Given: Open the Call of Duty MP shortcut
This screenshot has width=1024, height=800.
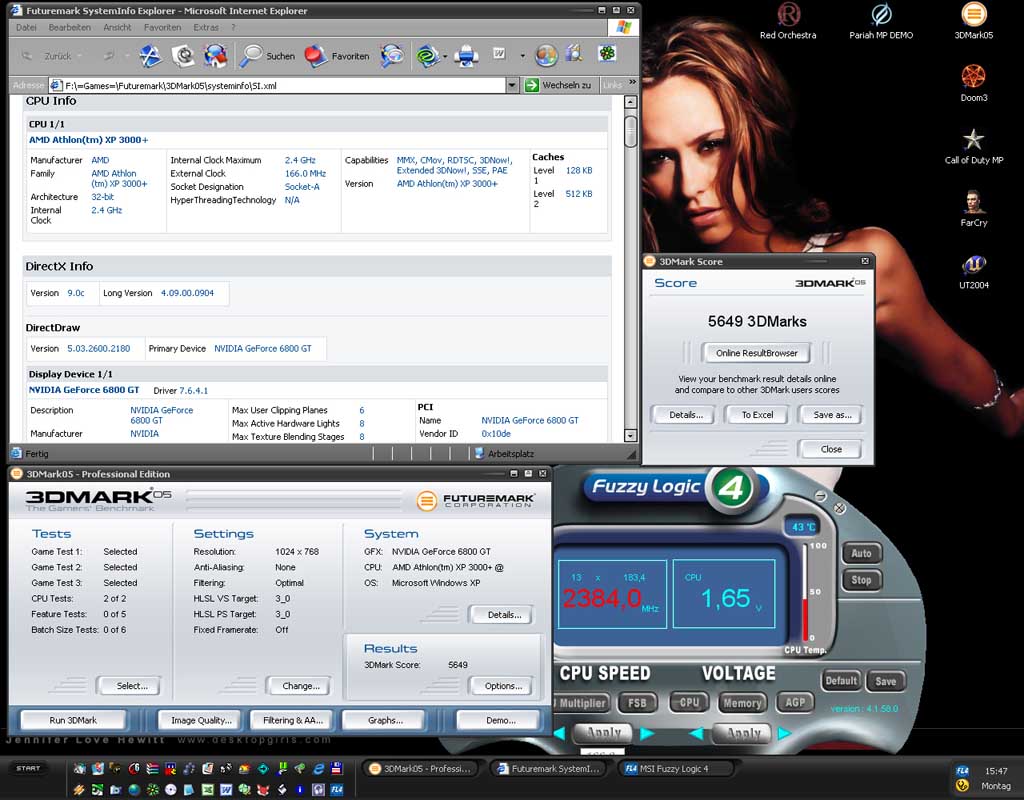Looking at the screenshot, I should (973, 146).
